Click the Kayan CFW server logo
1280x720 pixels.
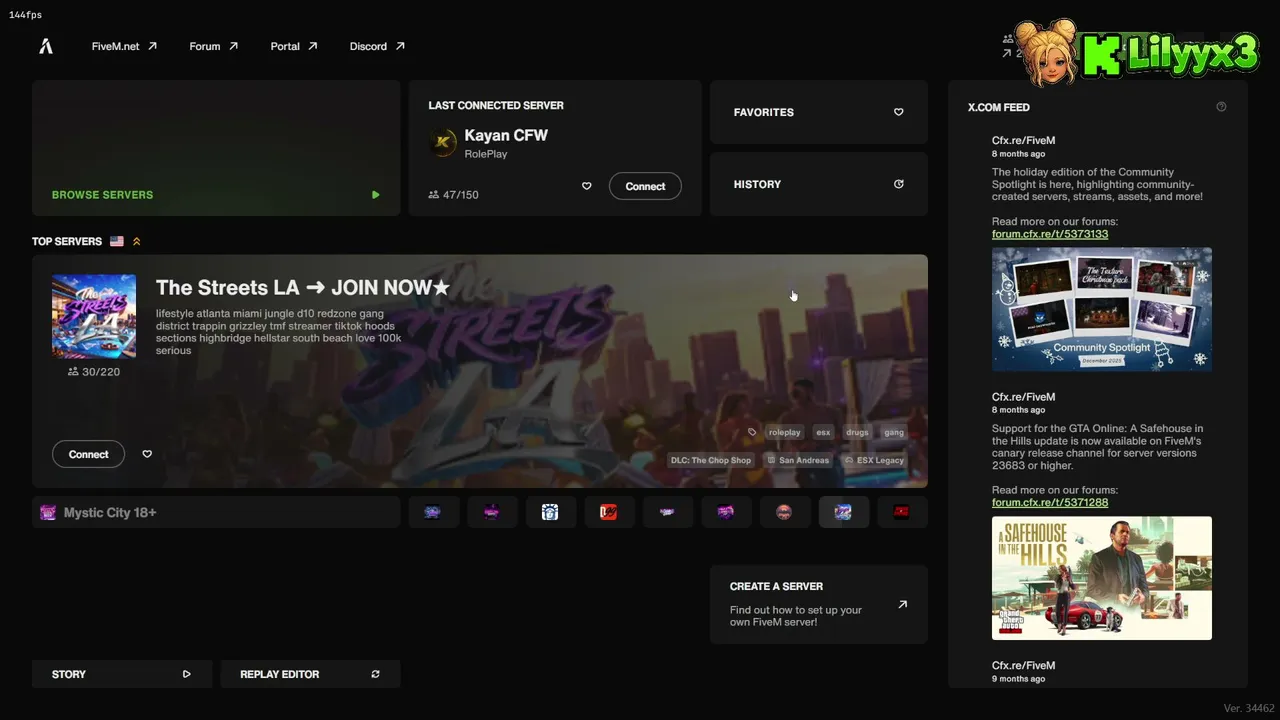443,143
